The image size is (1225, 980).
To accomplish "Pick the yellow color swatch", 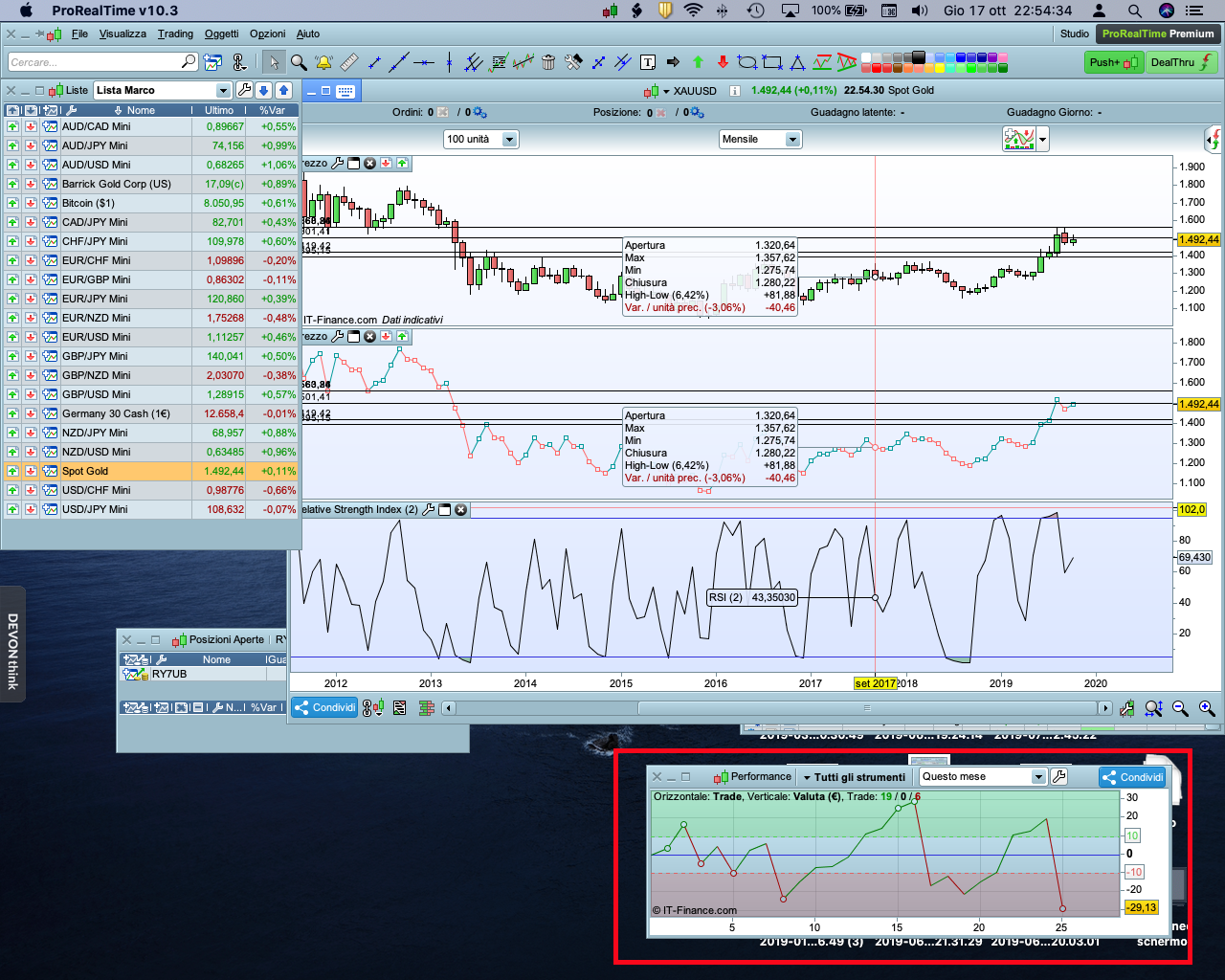I will pos(939,68).
